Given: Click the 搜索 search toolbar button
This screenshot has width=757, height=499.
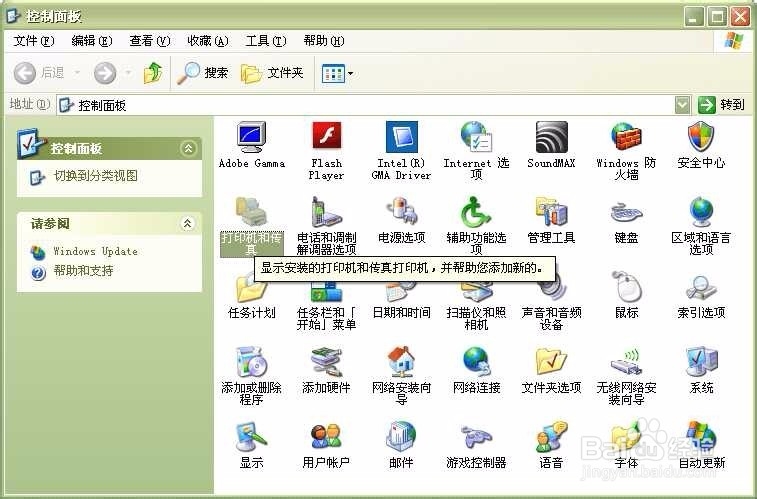Looking at the screenshot, I should pyautogui.click(x=202, y=73).
